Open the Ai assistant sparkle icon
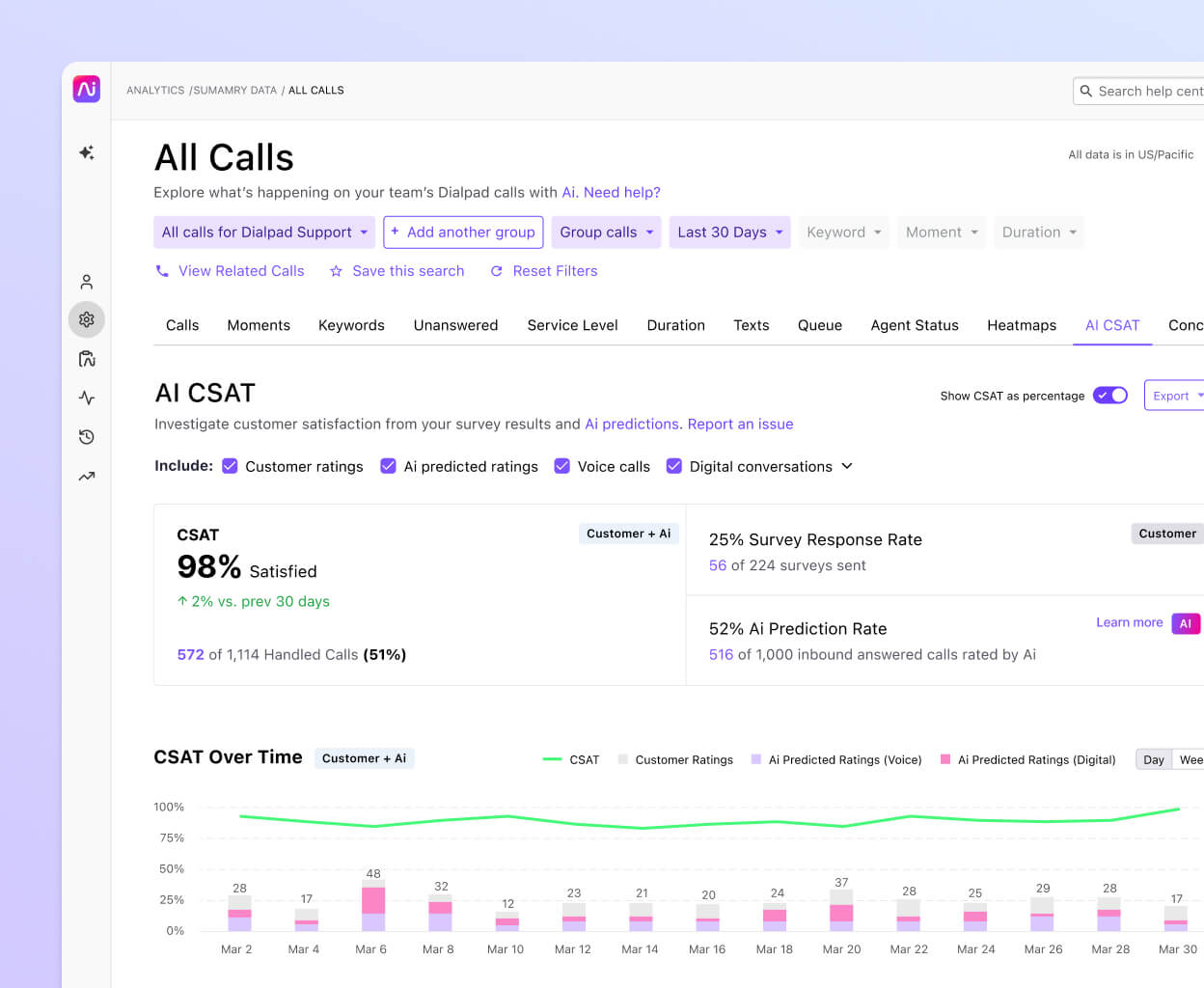1204x988 pixels. click(86, 152)
